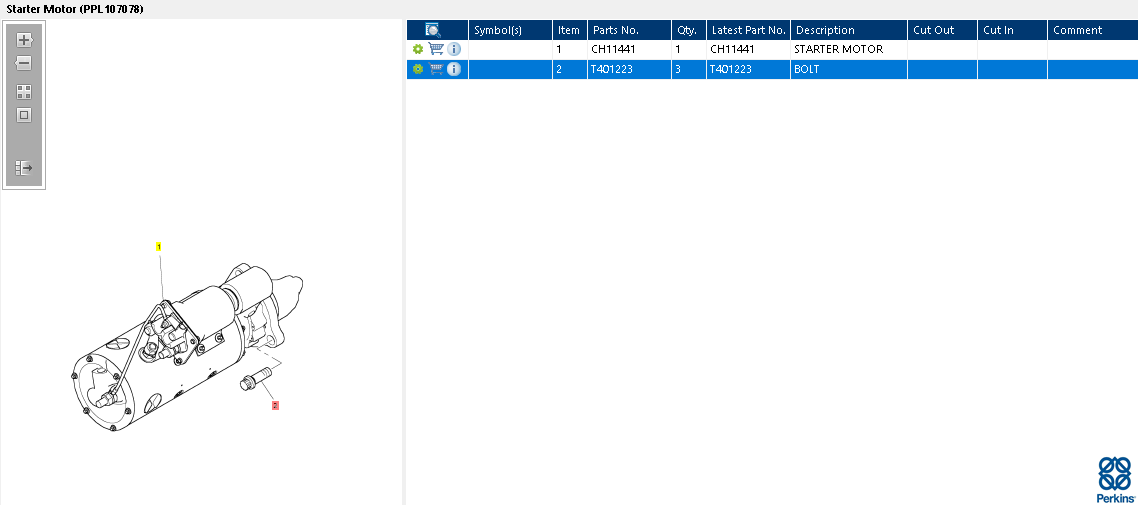Select the BOLT description cell

[849, 70]
